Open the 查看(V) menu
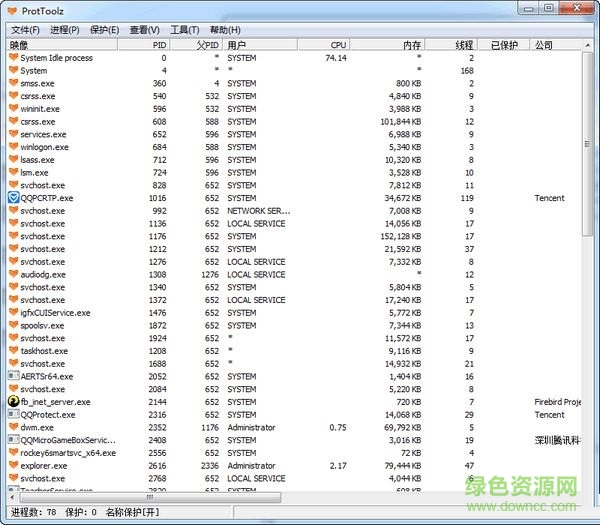Screen dimensions: 600x525 tap(144, 30)
